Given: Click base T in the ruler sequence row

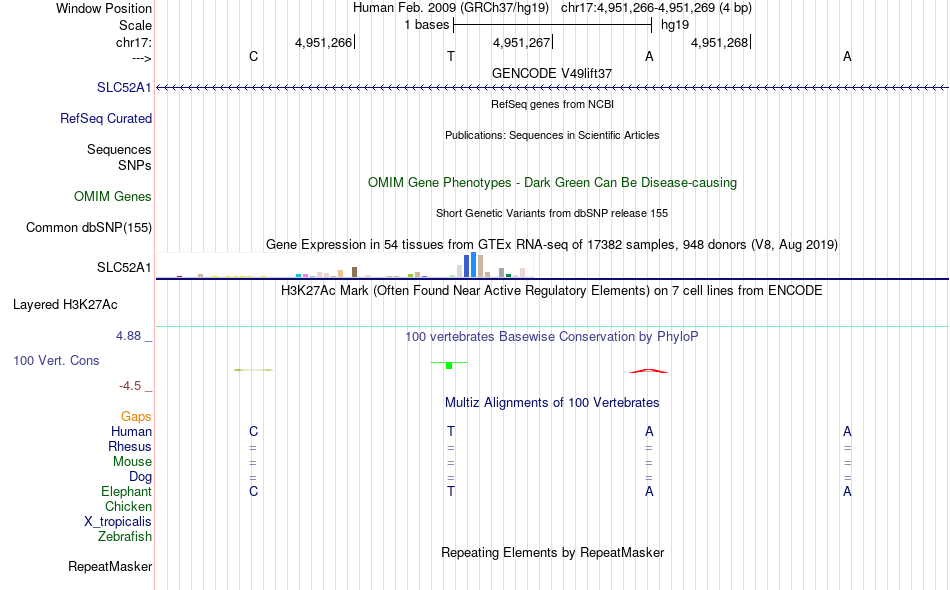Looking at the screenshot, I should click(x=451, y=56).
